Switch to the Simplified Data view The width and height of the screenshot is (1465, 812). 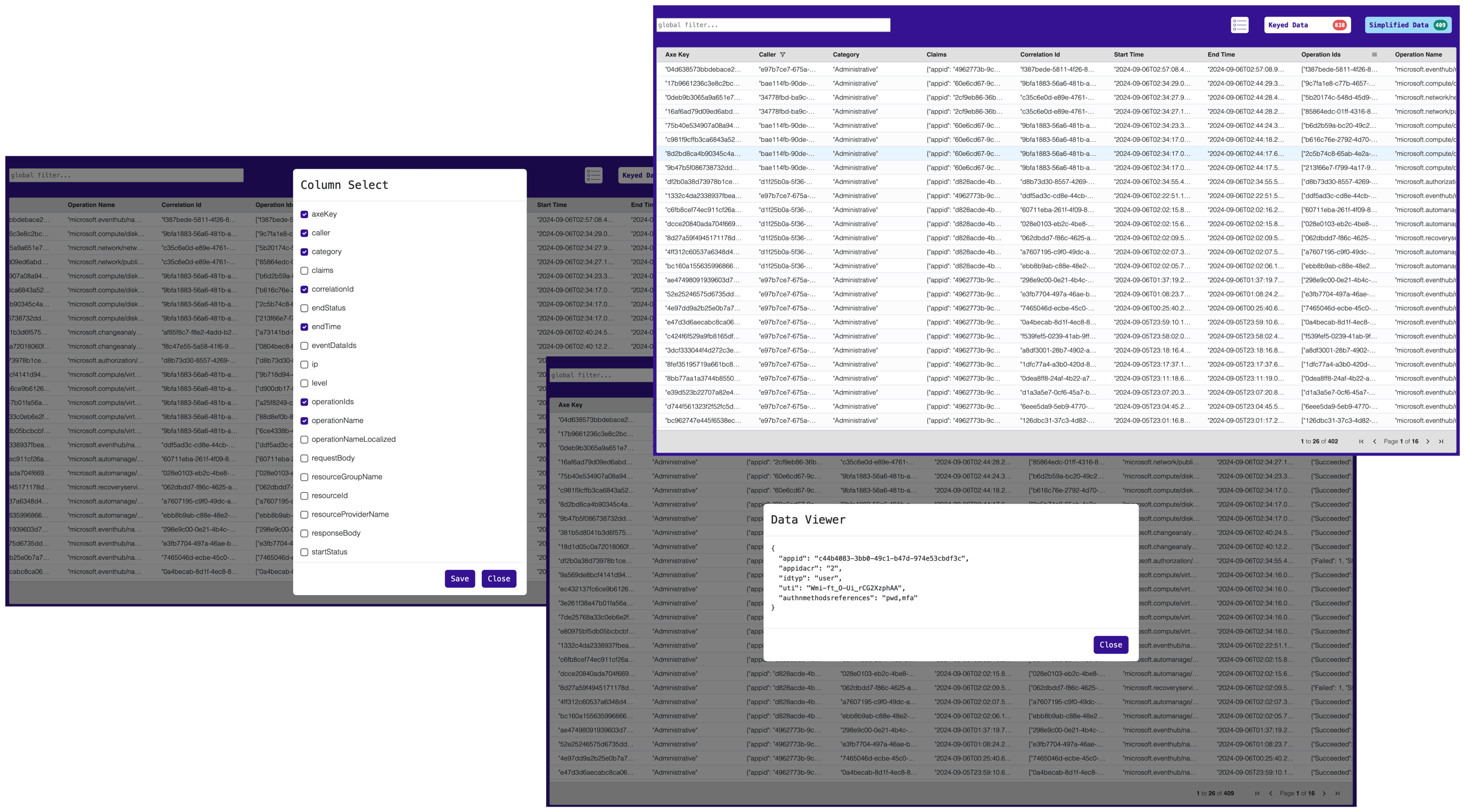(x=1408, y=24)
